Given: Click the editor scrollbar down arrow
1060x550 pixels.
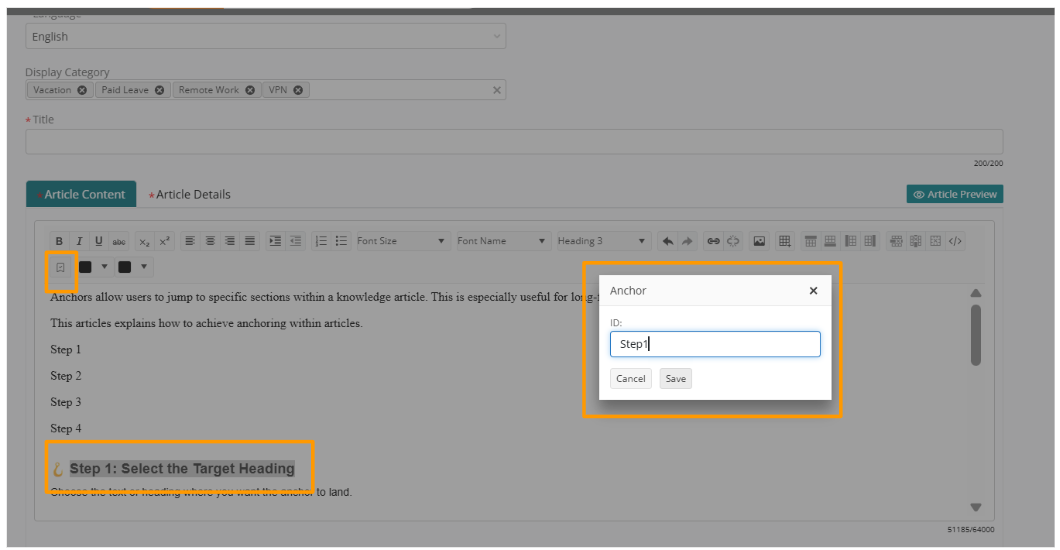Looking at the screenshot, I should tap(975, 507).
